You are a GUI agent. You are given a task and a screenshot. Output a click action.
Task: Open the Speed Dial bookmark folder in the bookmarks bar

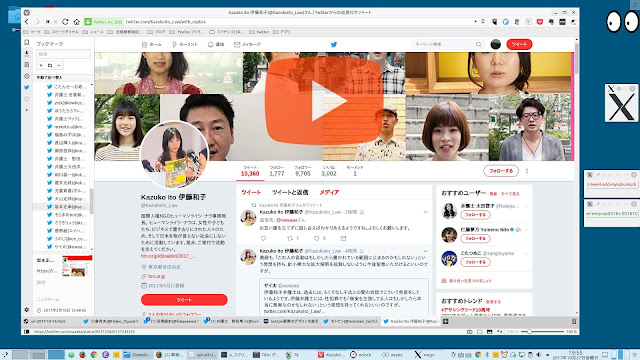pos(61,32)
